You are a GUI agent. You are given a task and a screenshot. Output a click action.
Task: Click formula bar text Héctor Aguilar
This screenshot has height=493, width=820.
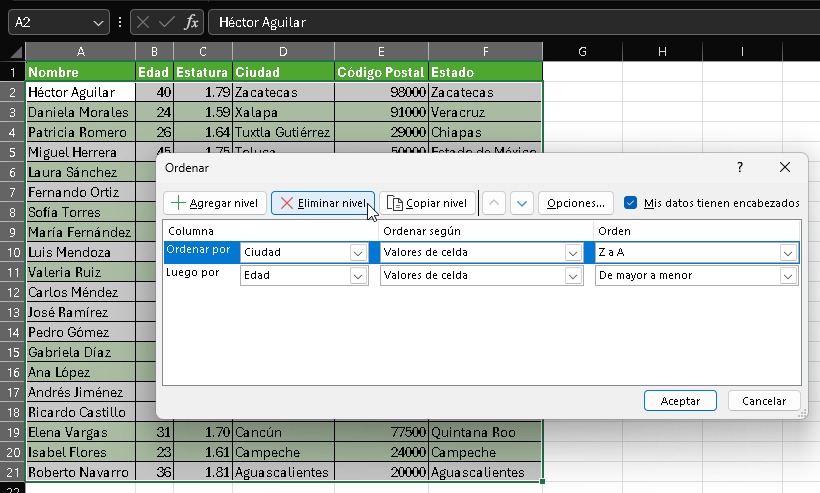click(262, 22)
